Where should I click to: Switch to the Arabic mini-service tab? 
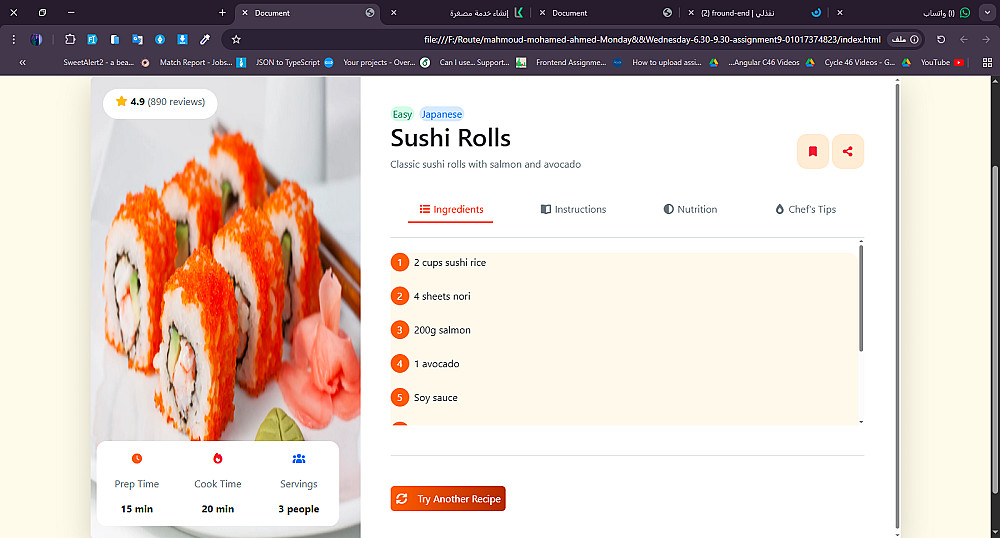tap(459, 13)
